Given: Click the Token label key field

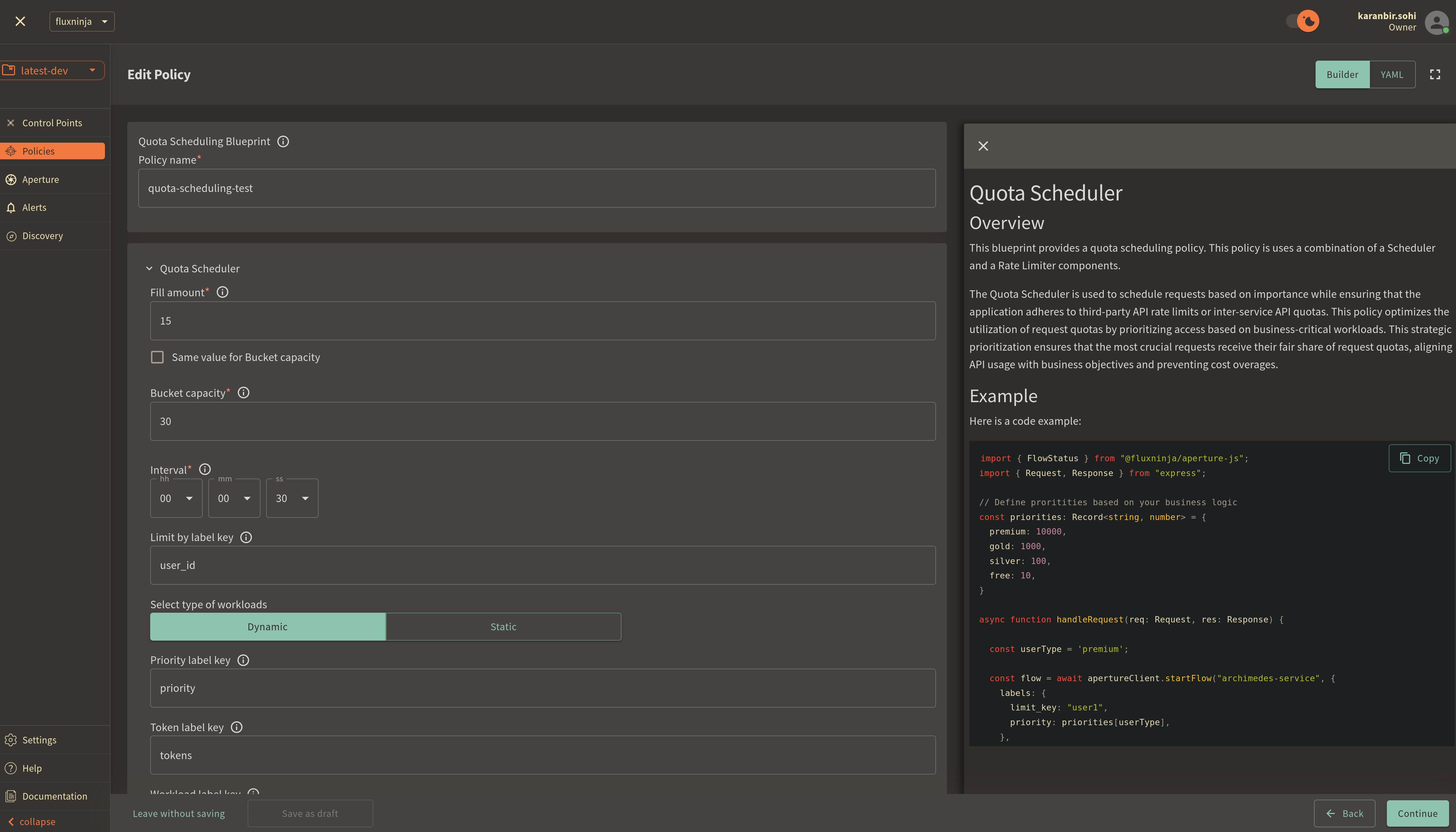Looking at the screenshot, I should tap(542, 755).
